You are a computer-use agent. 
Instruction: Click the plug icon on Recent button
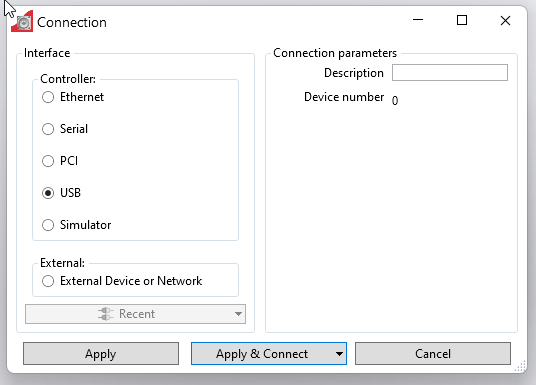(106, 314)
